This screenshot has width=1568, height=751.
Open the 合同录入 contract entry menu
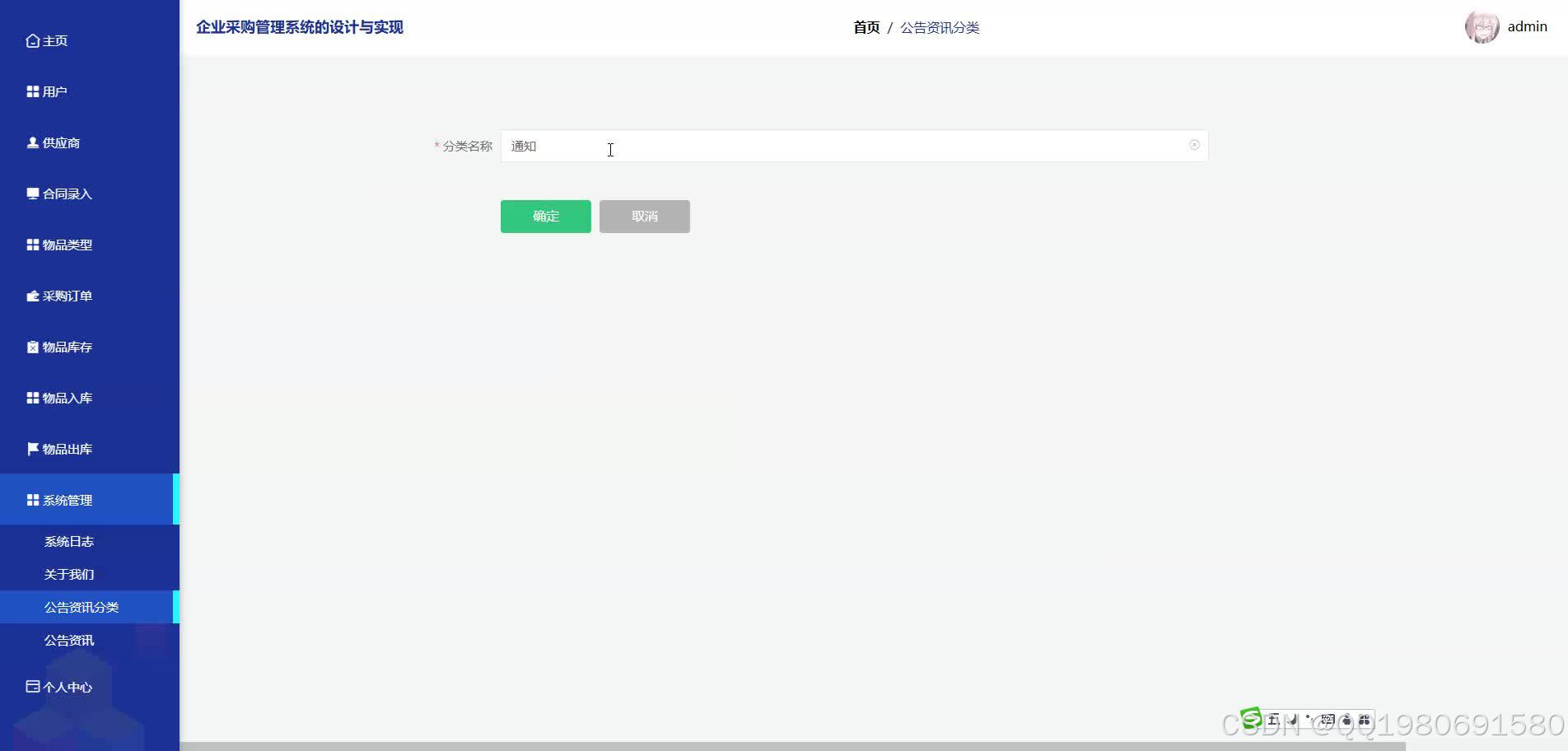point(59,194)
